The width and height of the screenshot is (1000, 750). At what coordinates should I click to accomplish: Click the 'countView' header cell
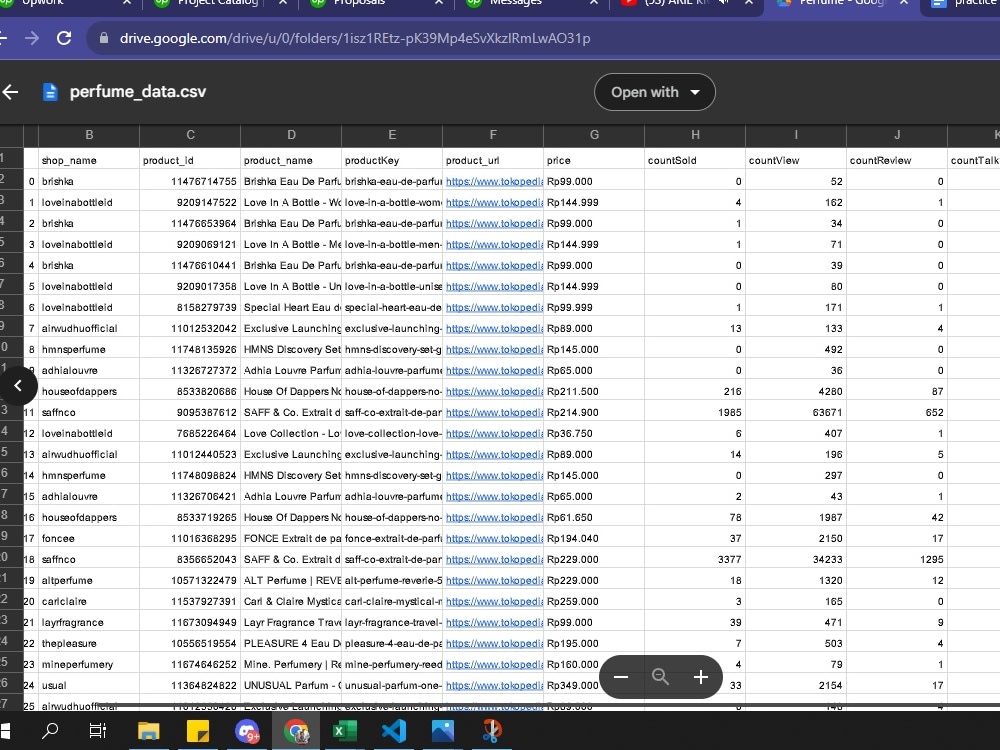tap(796, 160)
